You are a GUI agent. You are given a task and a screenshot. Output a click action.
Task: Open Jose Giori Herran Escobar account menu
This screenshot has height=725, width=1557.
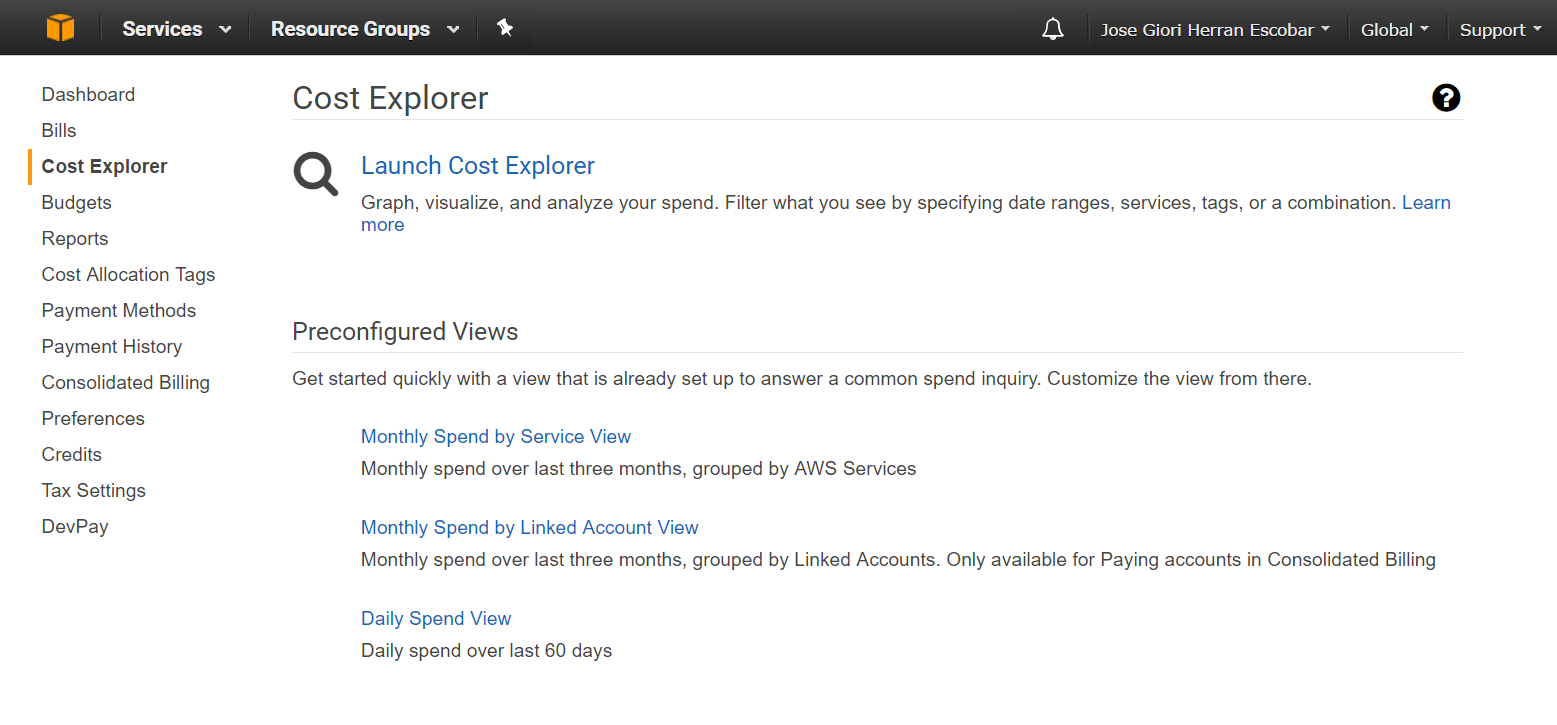(x=1215, y=30)
